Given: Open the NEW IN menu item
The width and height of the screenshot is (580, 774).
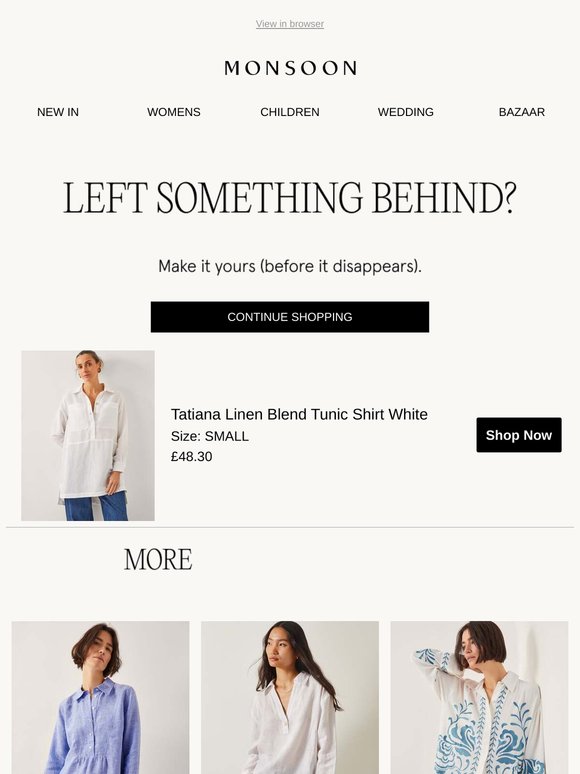Looking at the screenshot, I should [x=58, y=112].
